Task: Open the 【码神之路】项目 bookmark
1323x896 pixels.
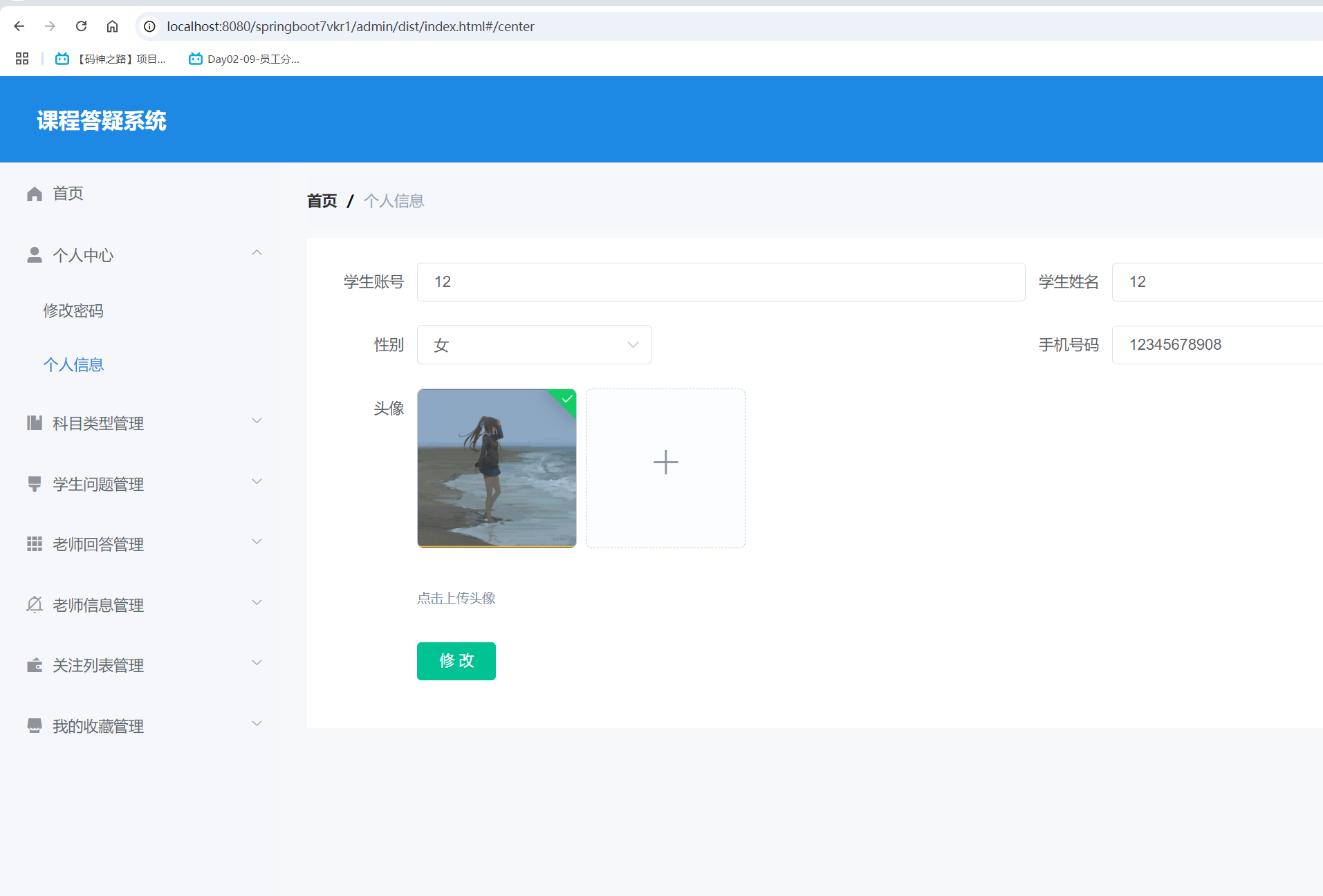Action: (x=111, y=59)
